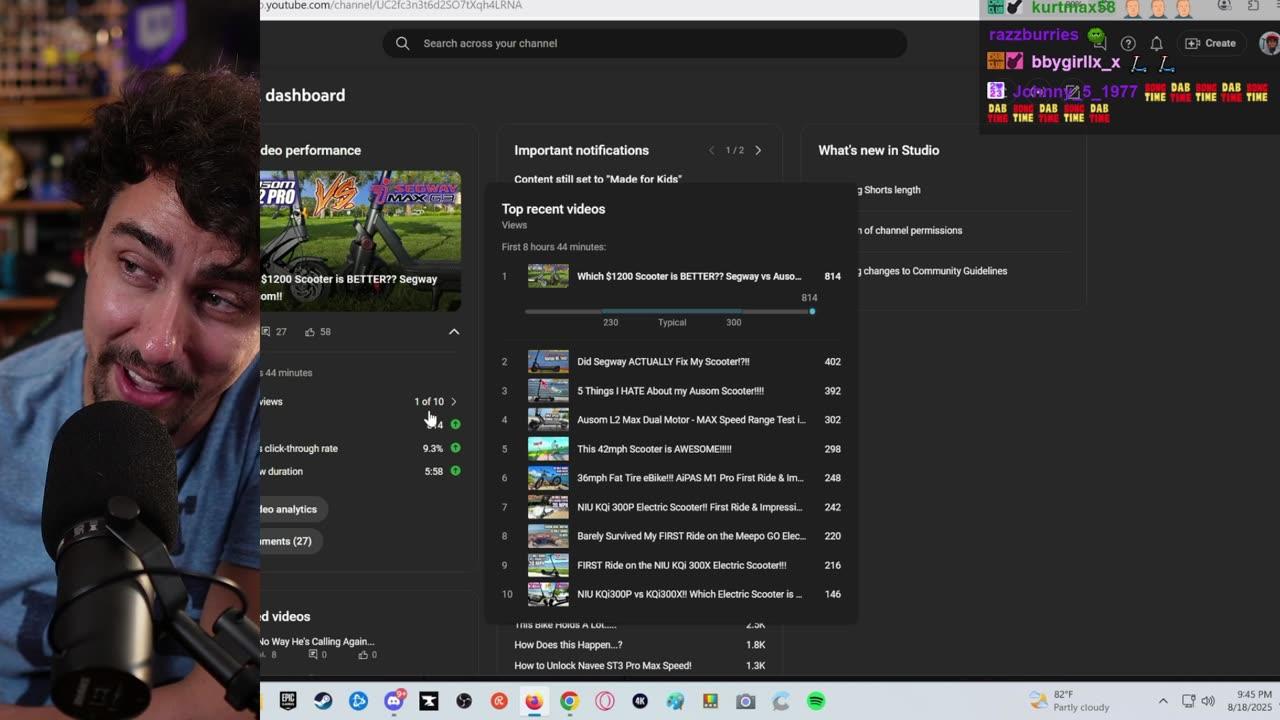This screenshot has width=1280, height=720.
Task: Open weather widget 82°F Partly cloudy
Action: click(x=1068, y=701)
